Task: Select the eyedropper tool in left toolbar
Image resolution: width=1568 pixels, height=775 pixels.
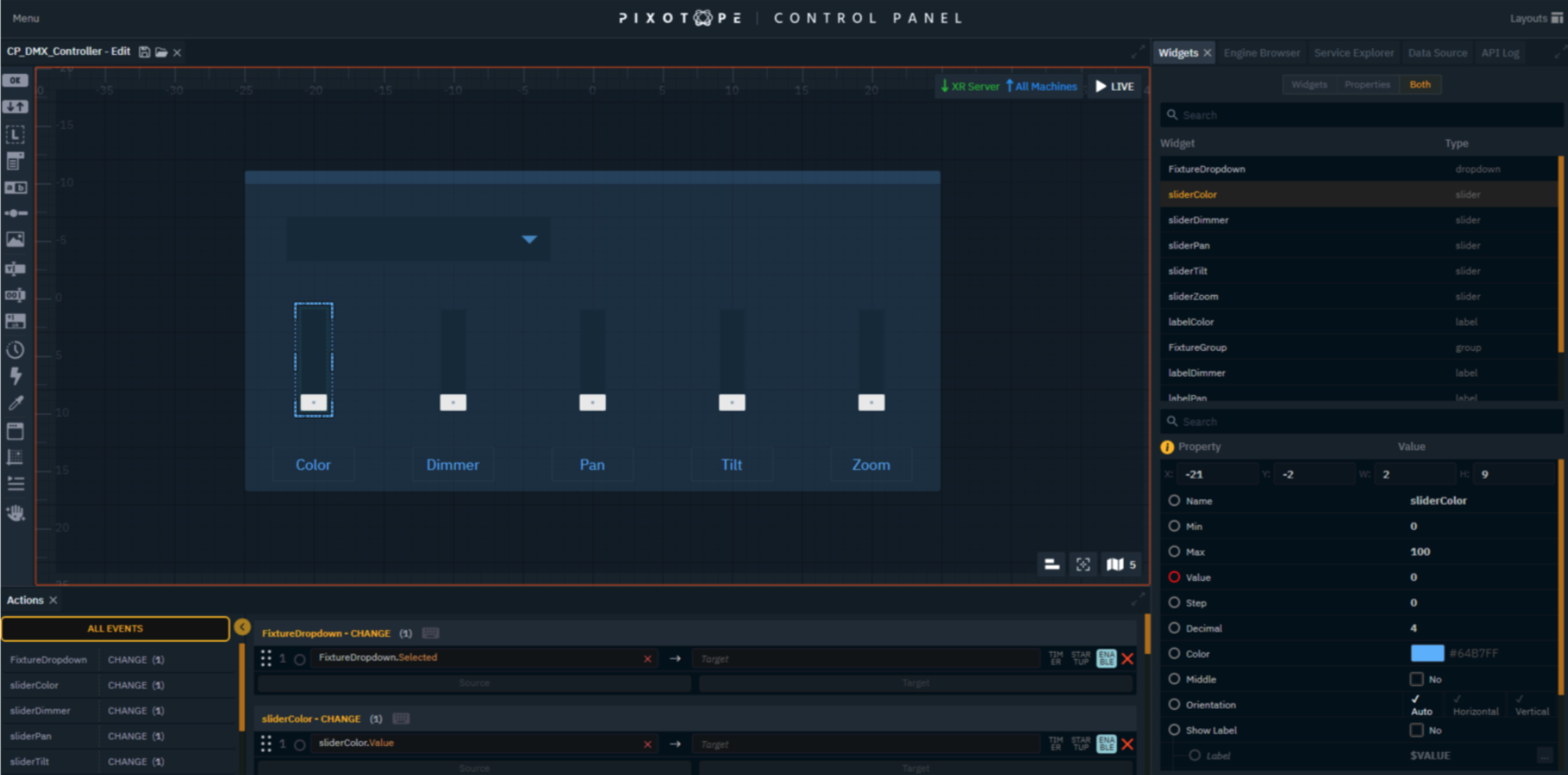Action: (x=15, y=404)
